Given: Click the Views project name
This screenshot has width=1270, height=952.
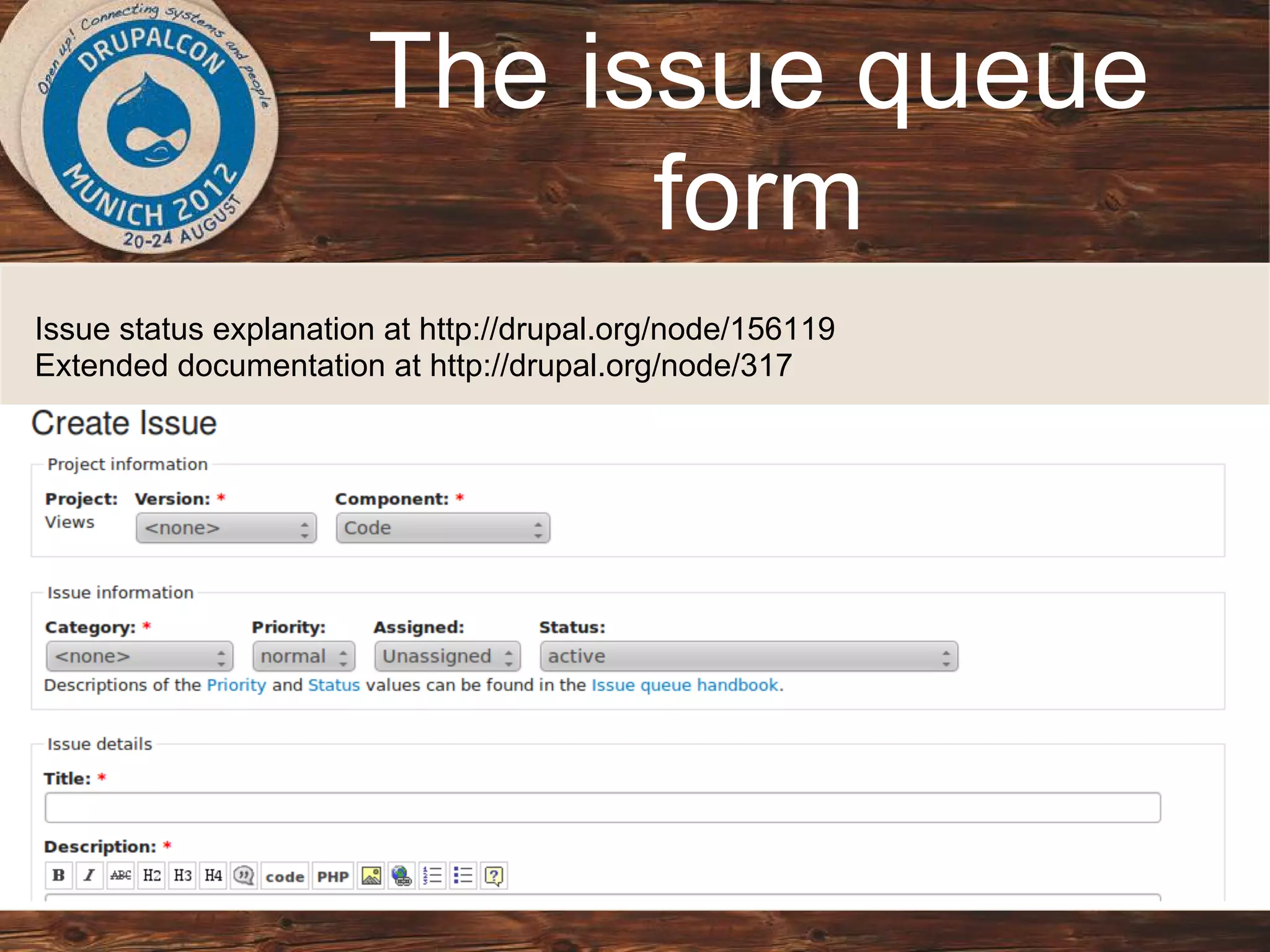Looking at the screenshot, I should point(69,522).
